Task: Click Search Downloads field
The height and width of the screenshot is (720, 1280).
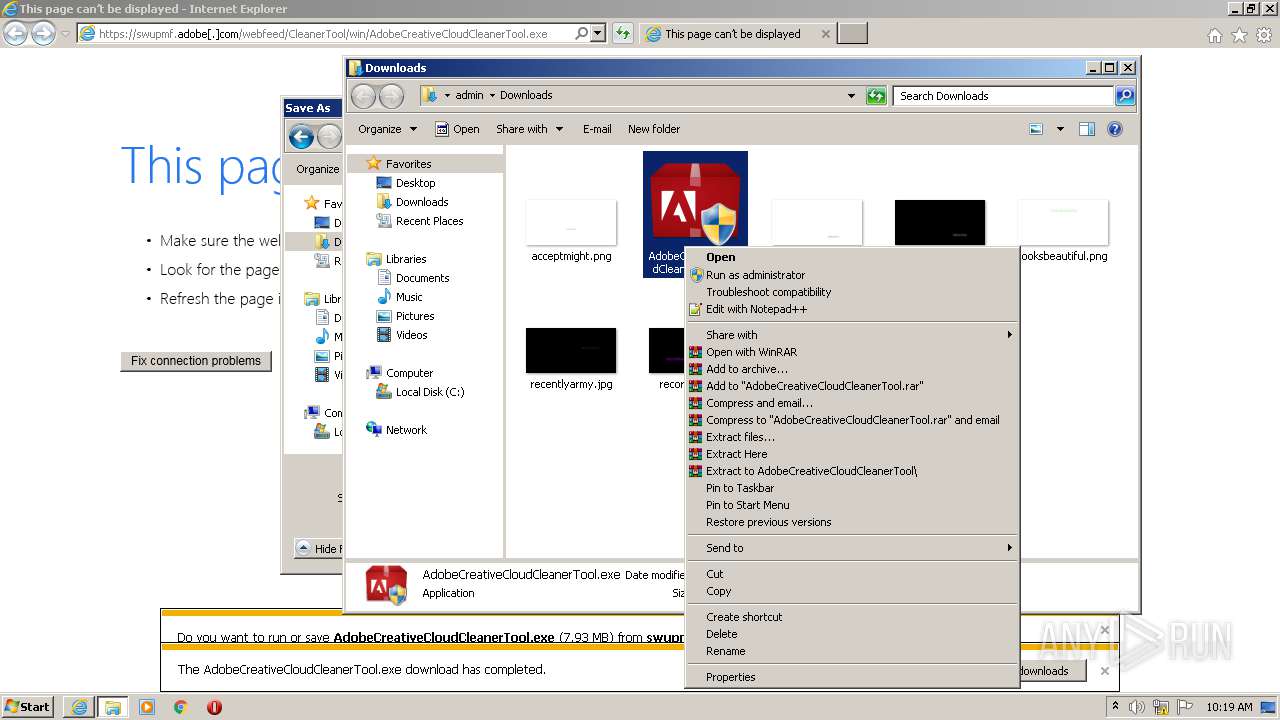Action: 1003,96
